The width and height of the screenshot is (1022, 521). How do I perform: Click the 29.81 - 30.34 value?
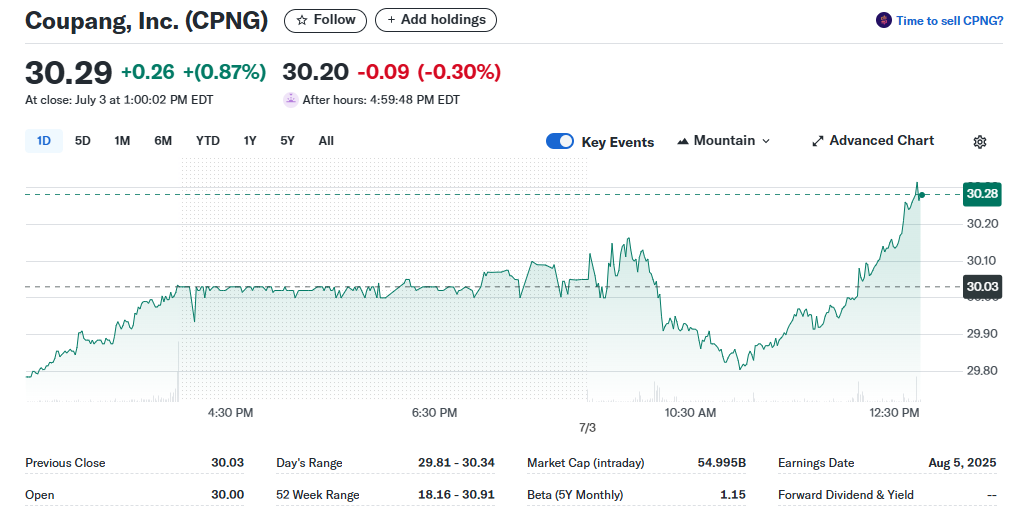click(456, 462)
